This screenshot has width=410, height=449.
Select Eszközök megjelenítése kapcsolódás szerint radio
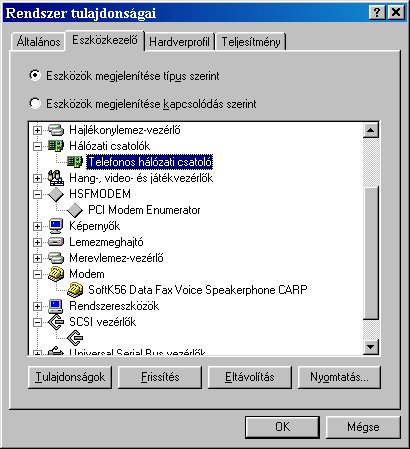coord(35,104)
